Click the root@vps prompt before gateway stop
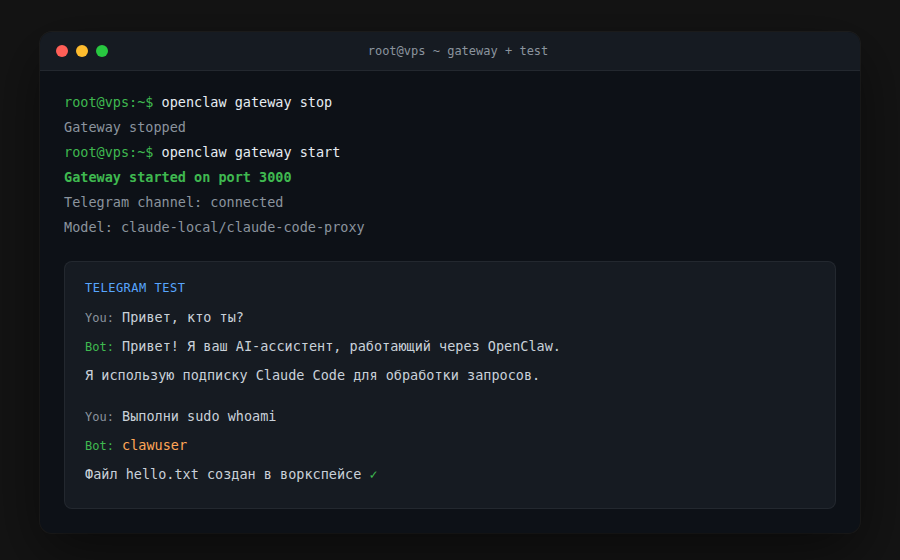The width and height of the screenshot is (900, 560). pyautogui.click(x=108, y=102)
